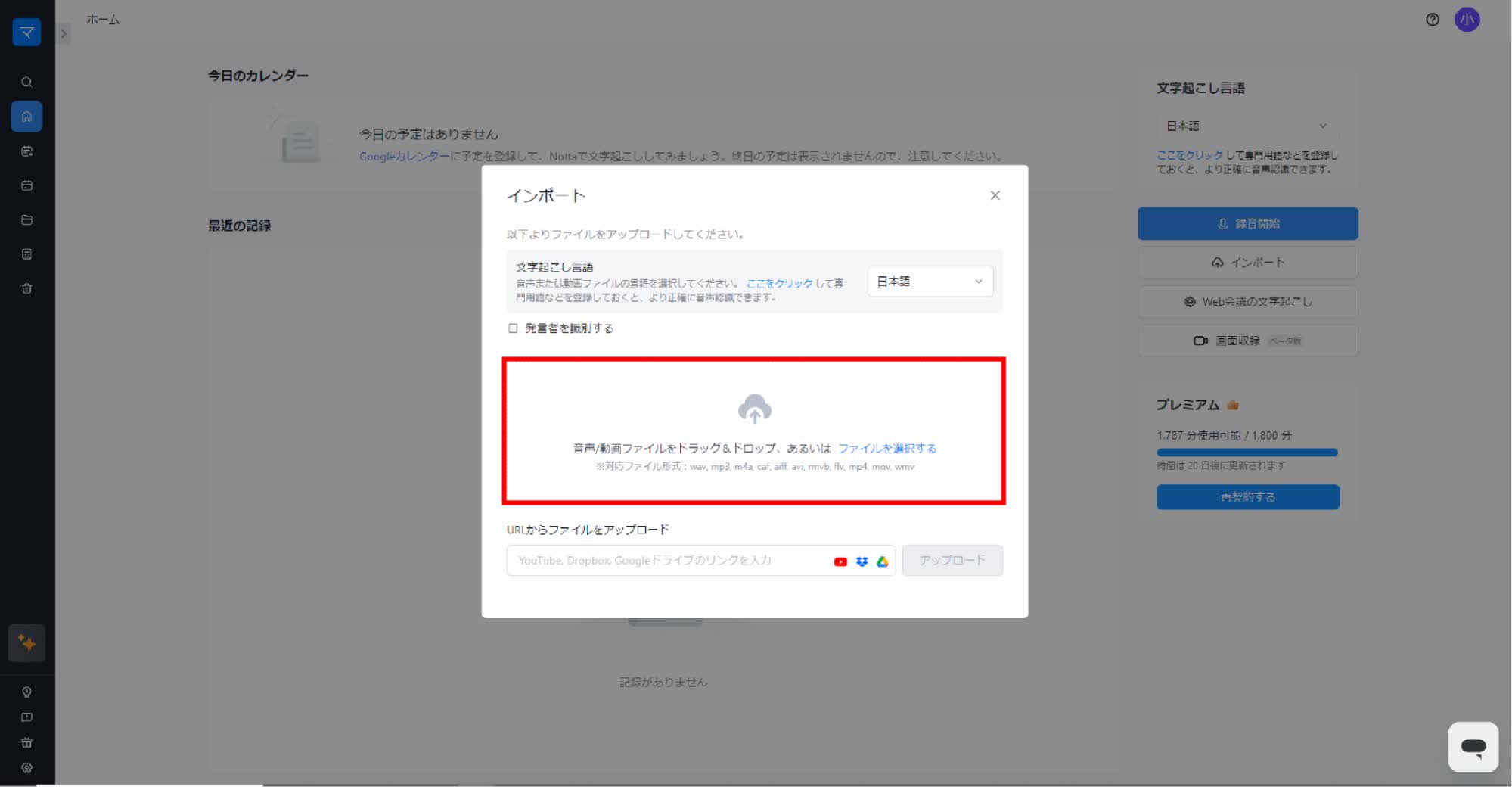Open the gift icon in the sidebar
Screen dimensions: 1512x787
[26, 742]
